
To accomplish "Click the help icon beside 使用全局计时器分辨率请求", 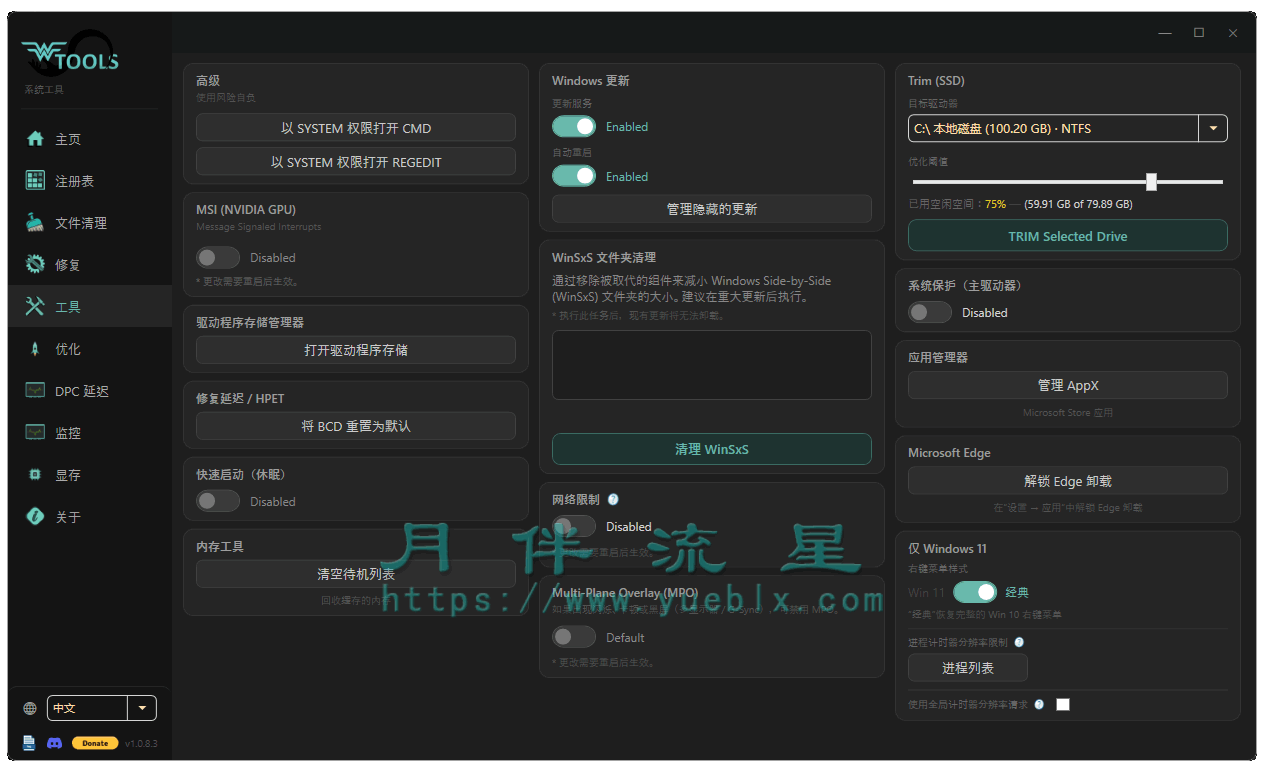I will (x=1039, y=704).
